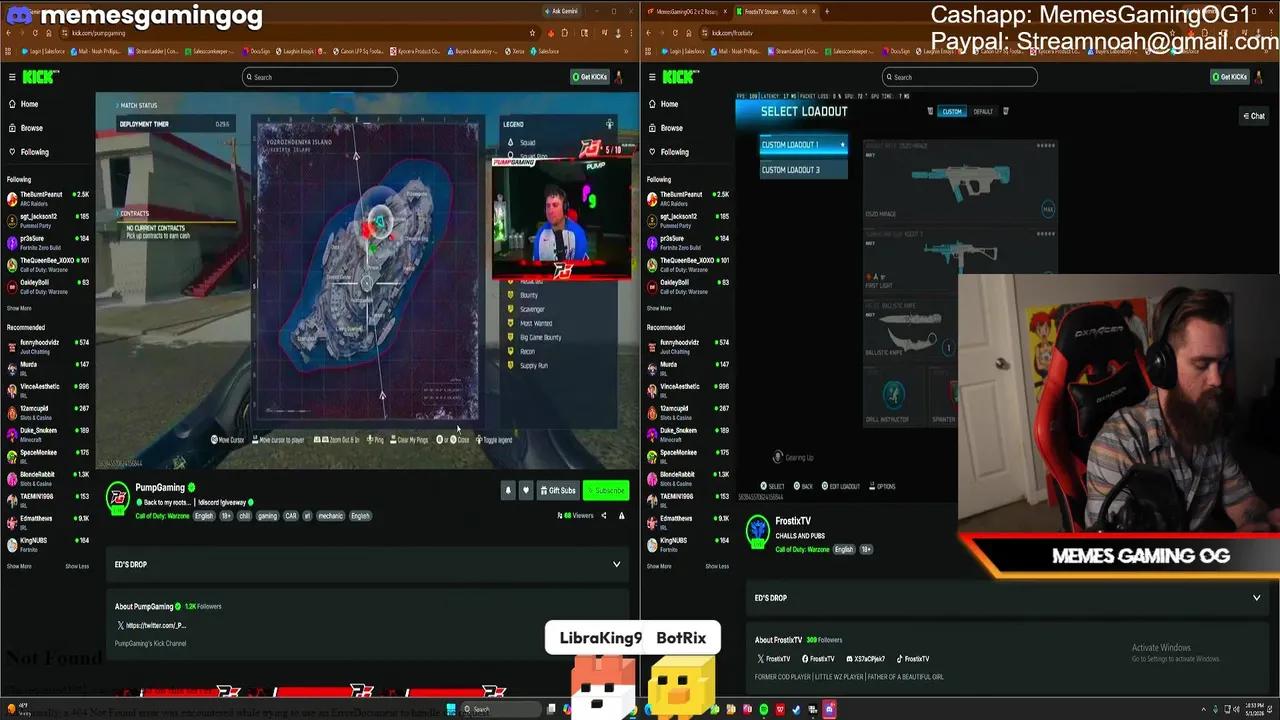The image size is (1280, 720).
Task: Open BlondeRabbit channel in left sidebar
Action: tap(48, 478)
